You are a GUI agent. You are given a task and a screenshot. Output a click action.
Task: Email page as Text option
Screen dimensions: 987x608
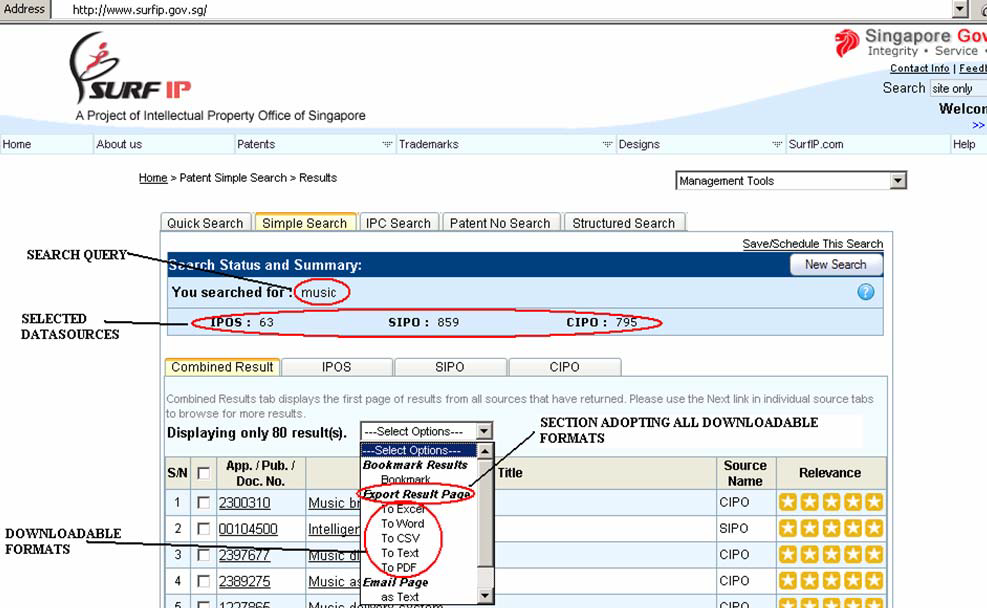pyautogui.click(x=400, y=597)
